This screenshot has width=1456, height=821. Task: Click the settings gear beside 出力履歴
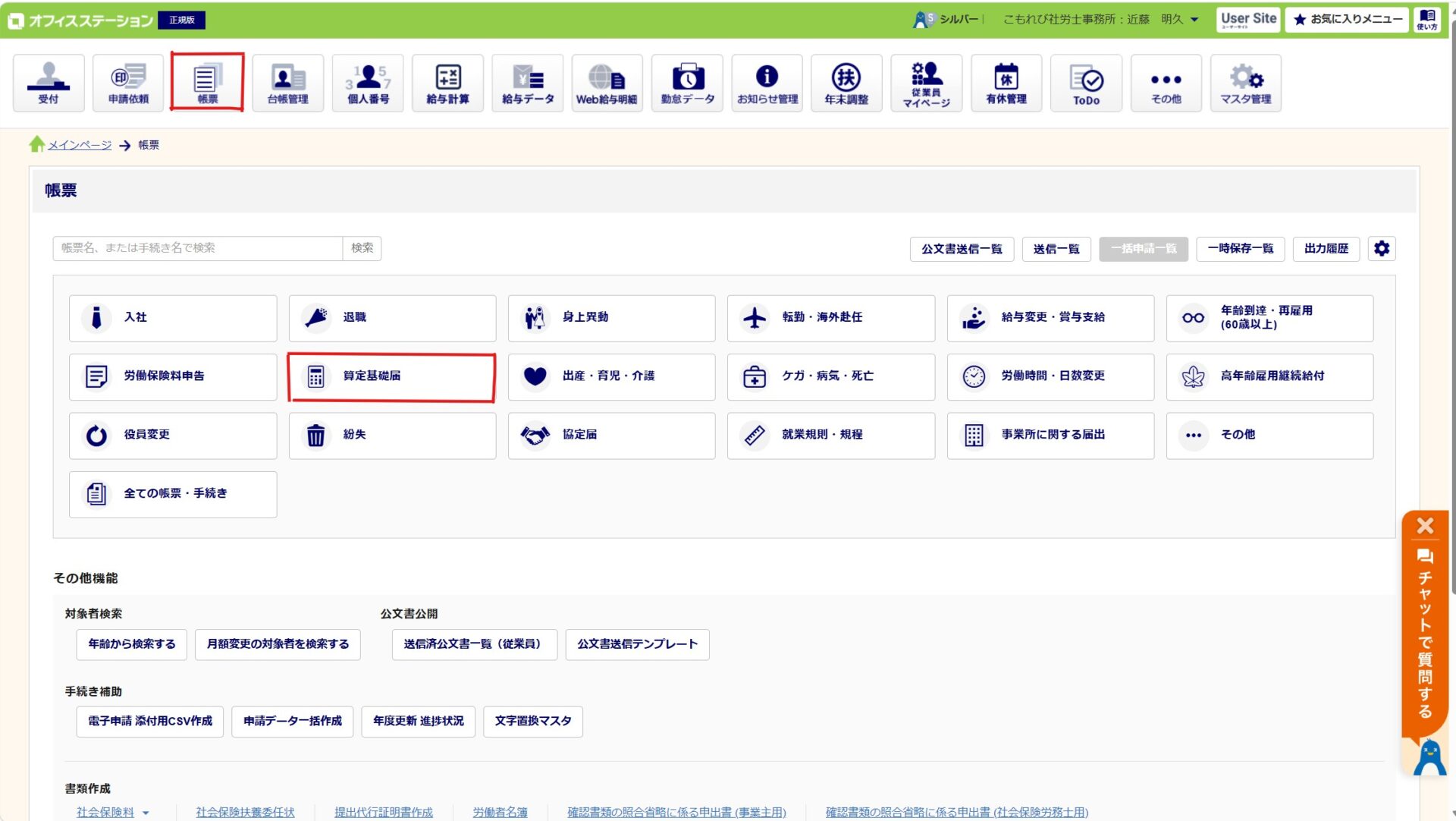tap(1382, 248)
